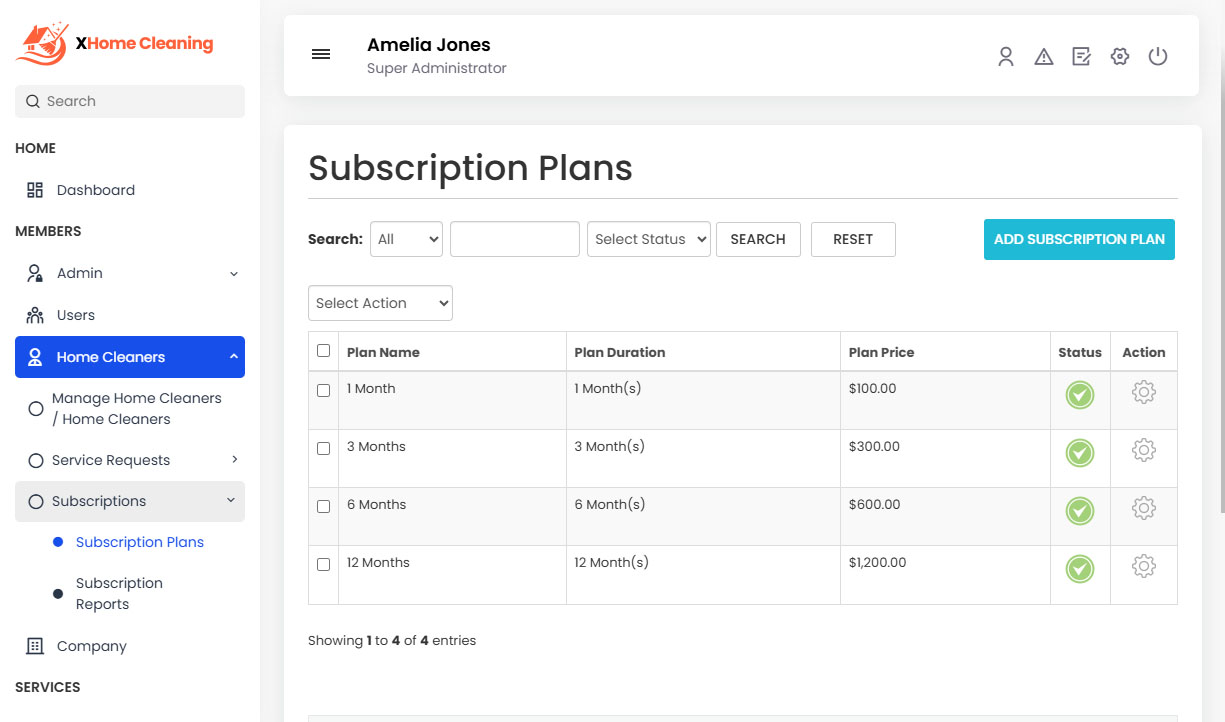Toggle status of the 6 Months plan

click(1079, 510)
